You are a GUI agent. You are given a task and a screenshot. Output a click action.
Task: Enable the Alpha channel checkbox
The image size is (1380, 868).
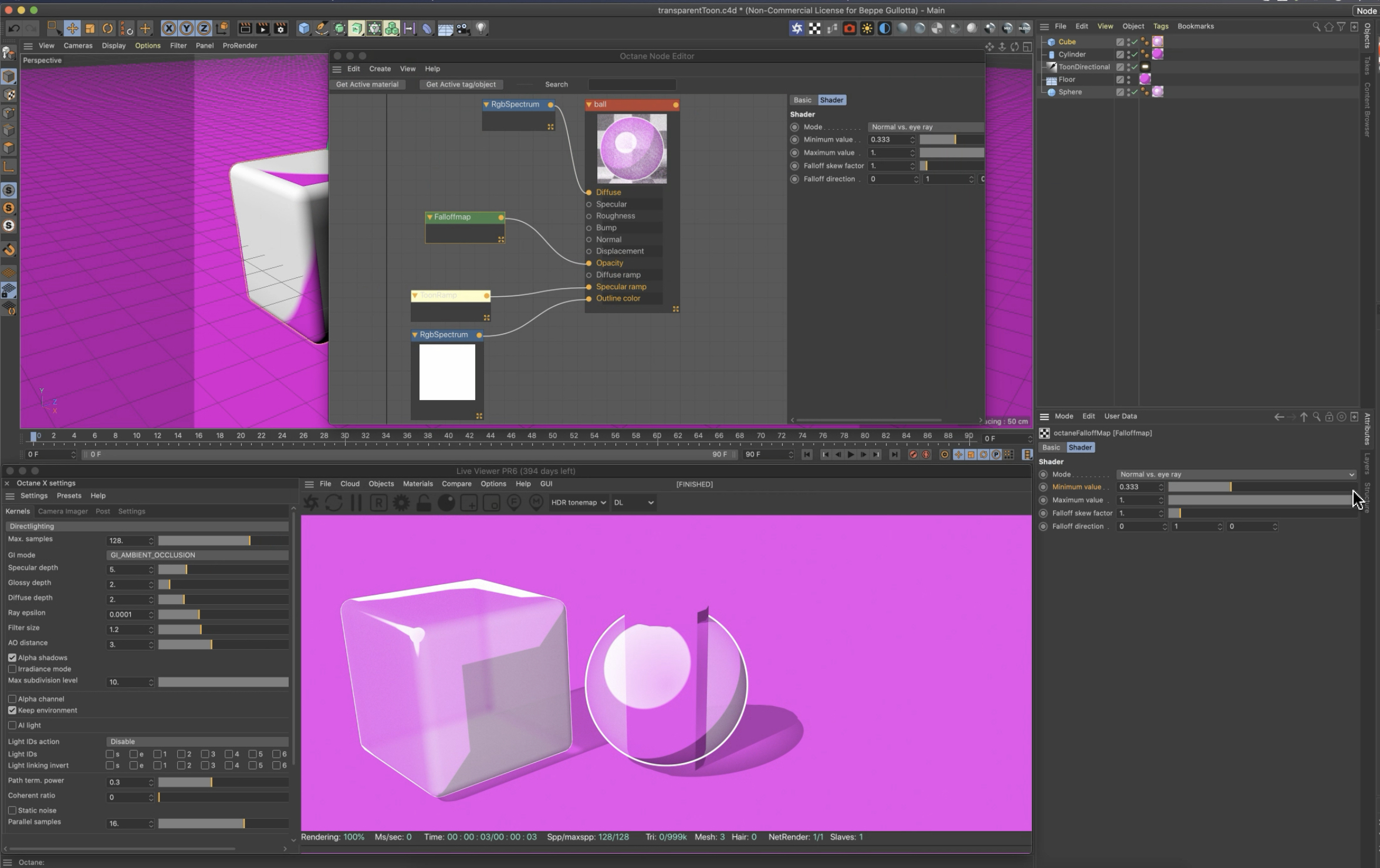[x=12, y=699]
